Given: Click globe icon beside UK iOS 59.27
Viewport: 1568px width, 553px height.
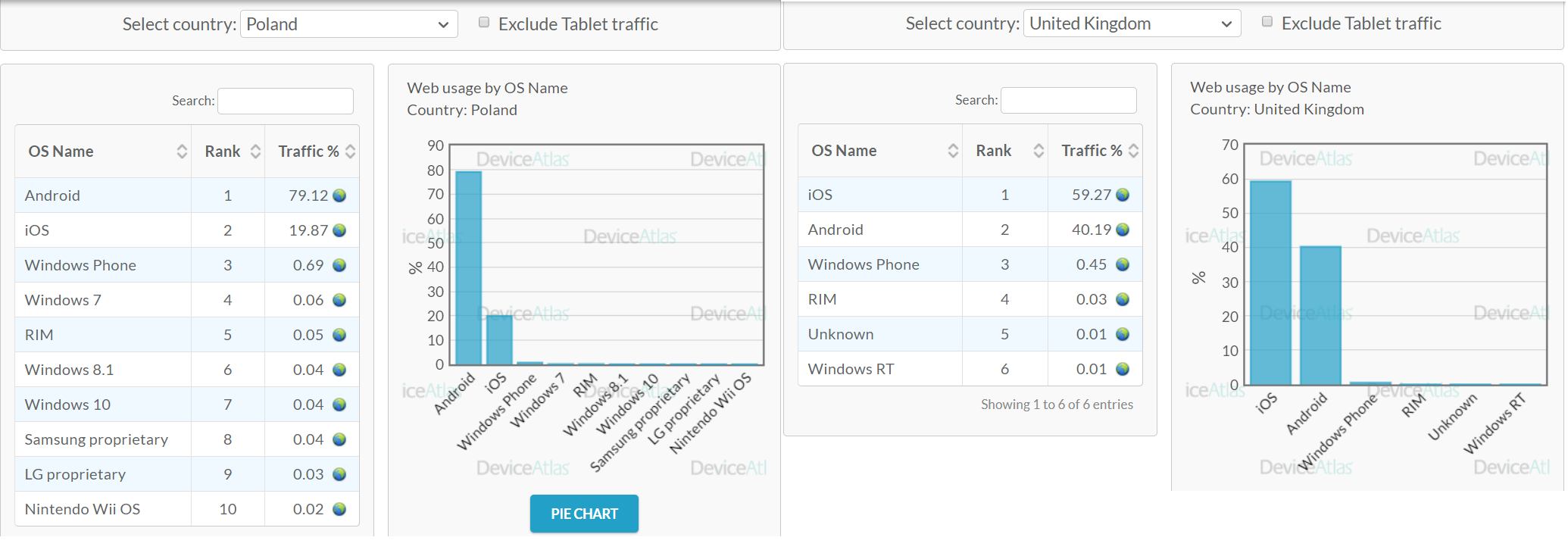Looking at the screenshot, I should pyautogui.click(x=1123, y=195).
